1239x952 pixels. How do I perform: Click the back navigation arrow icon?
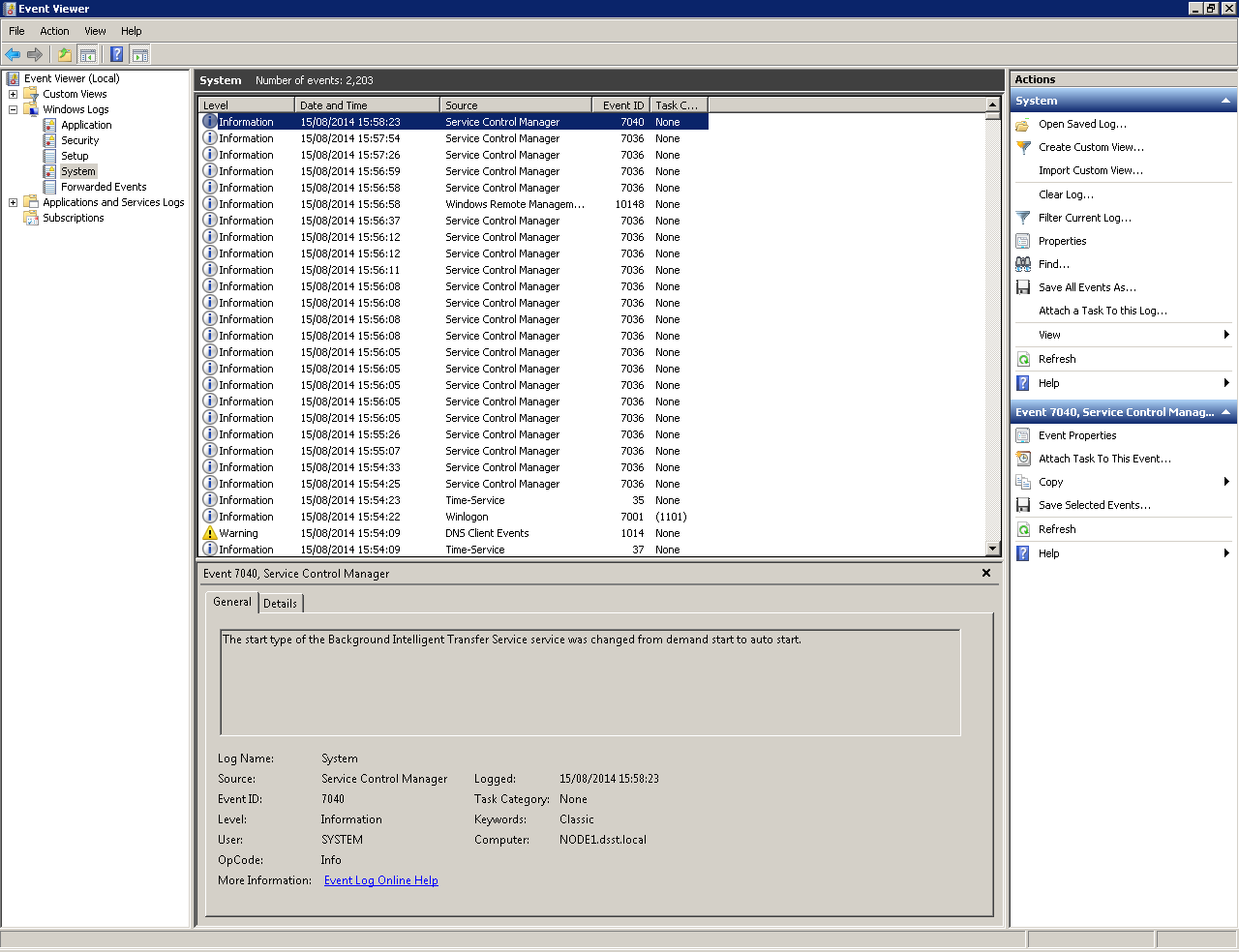[x=13, y=54]
